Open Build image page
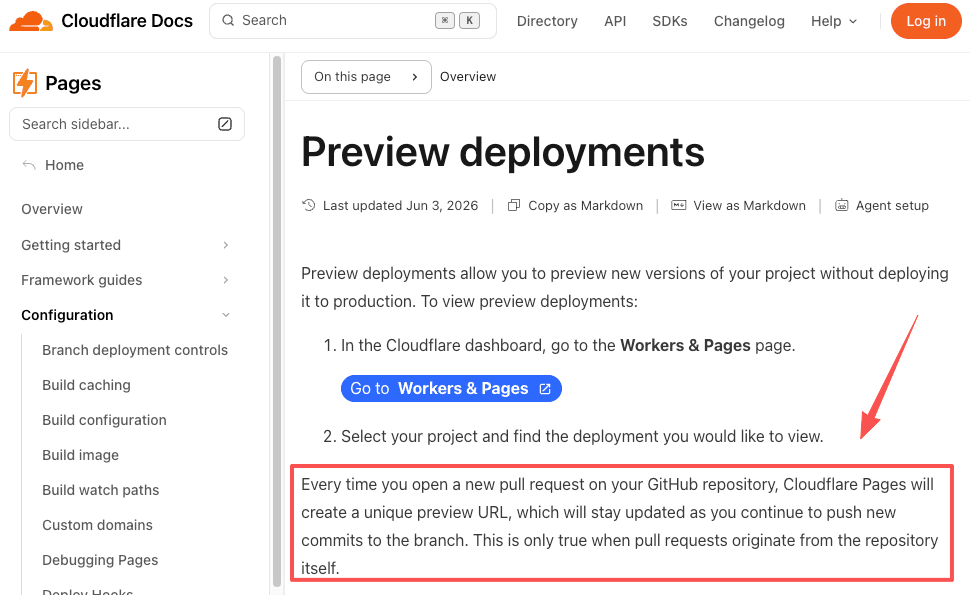 click(x=80, y=455)
